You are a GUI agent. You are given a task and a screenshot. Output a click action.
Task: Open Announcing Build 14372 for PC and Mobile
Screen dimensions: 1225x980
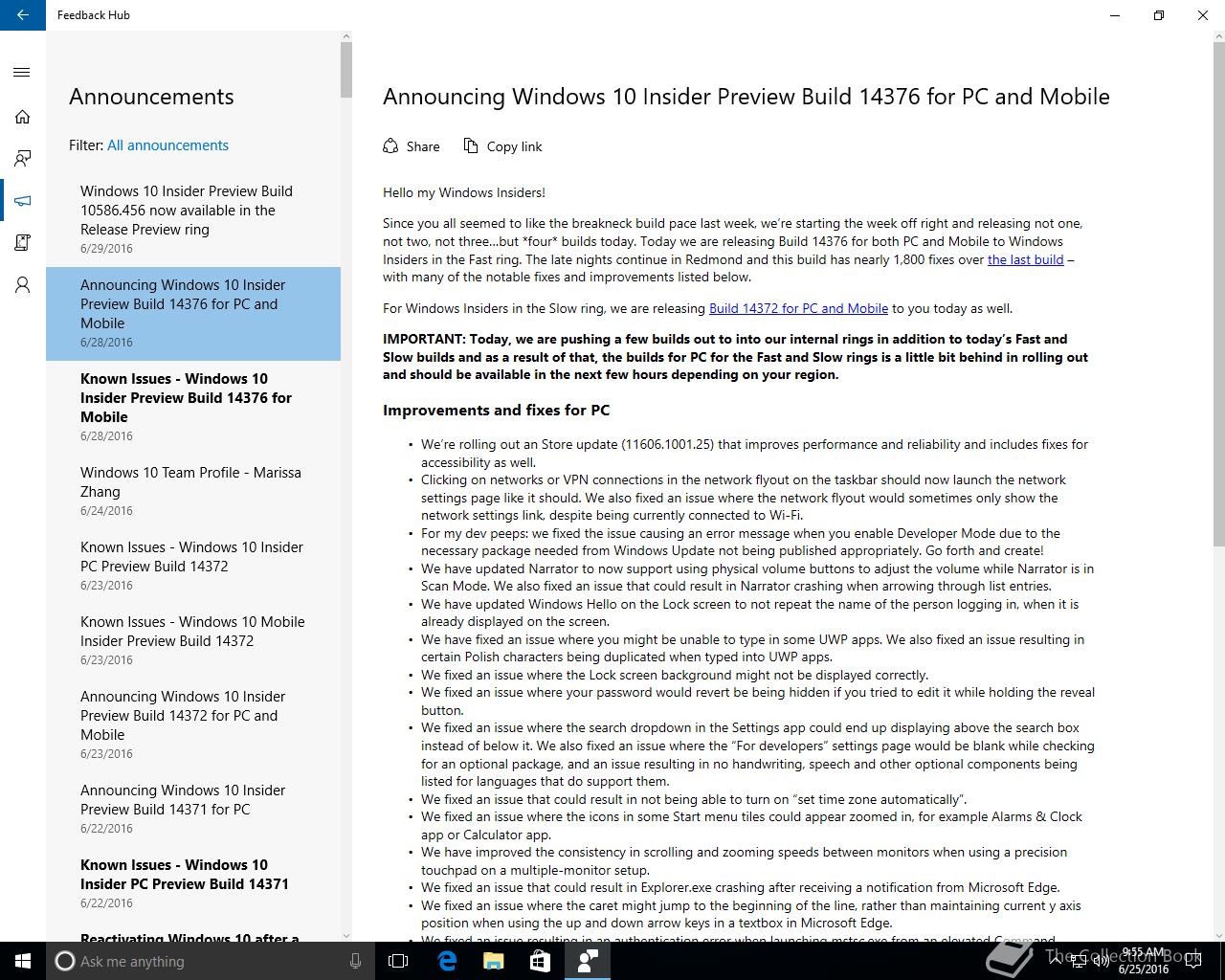(193, 724)
